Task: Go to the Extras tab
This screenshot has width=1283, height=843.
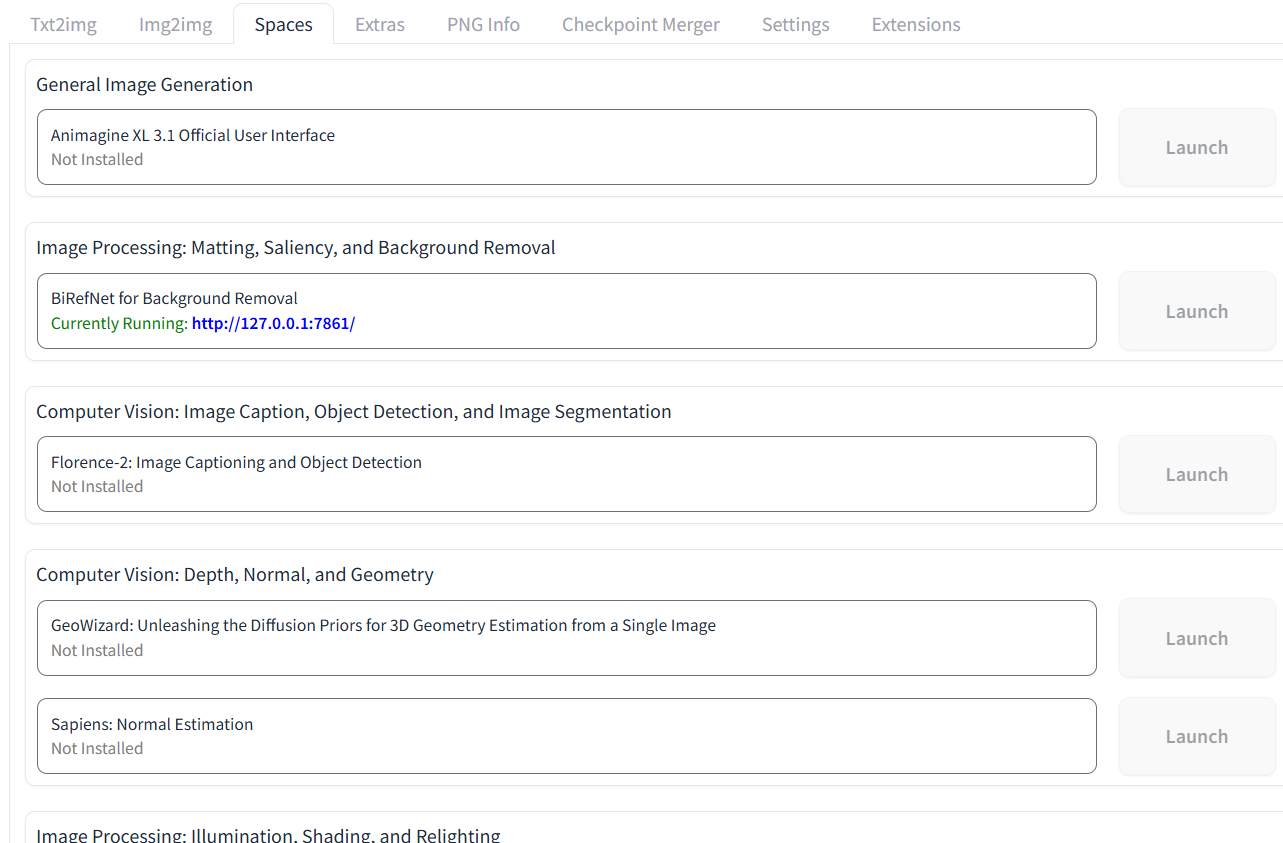Action: (380, 25)
